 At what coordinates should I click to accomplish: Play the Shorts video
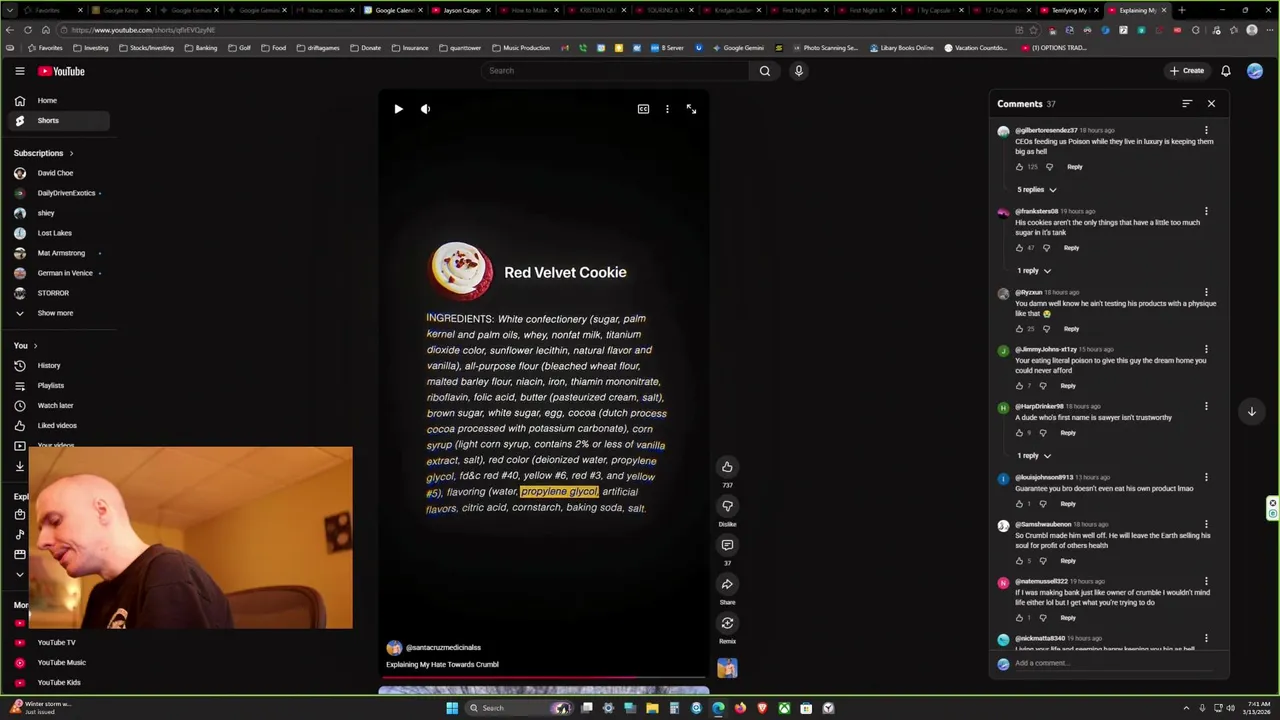pos(398,109)
